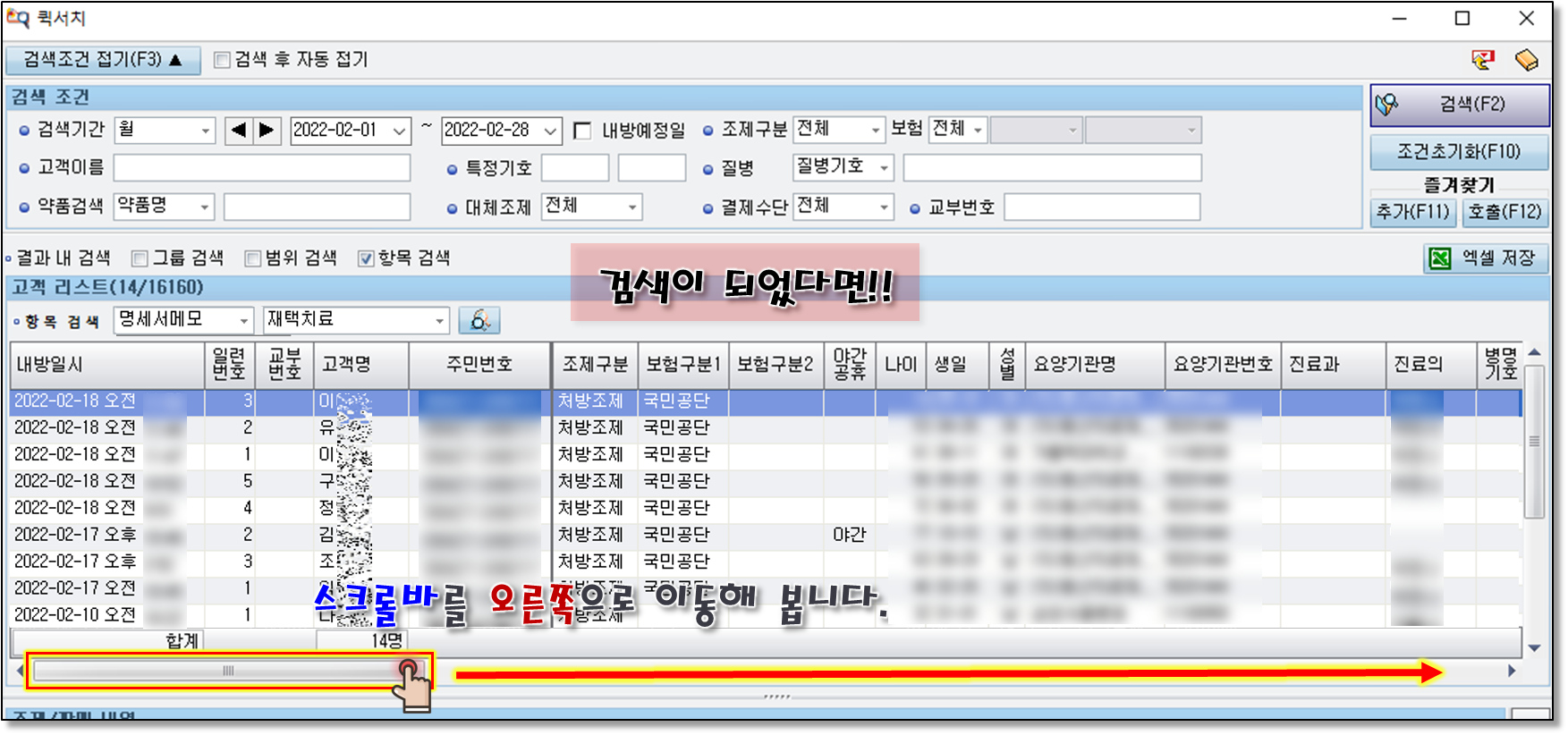This screenshot has height=735, width=1568.
Task: Click the 보험구분1 column header
Action: 683,365
